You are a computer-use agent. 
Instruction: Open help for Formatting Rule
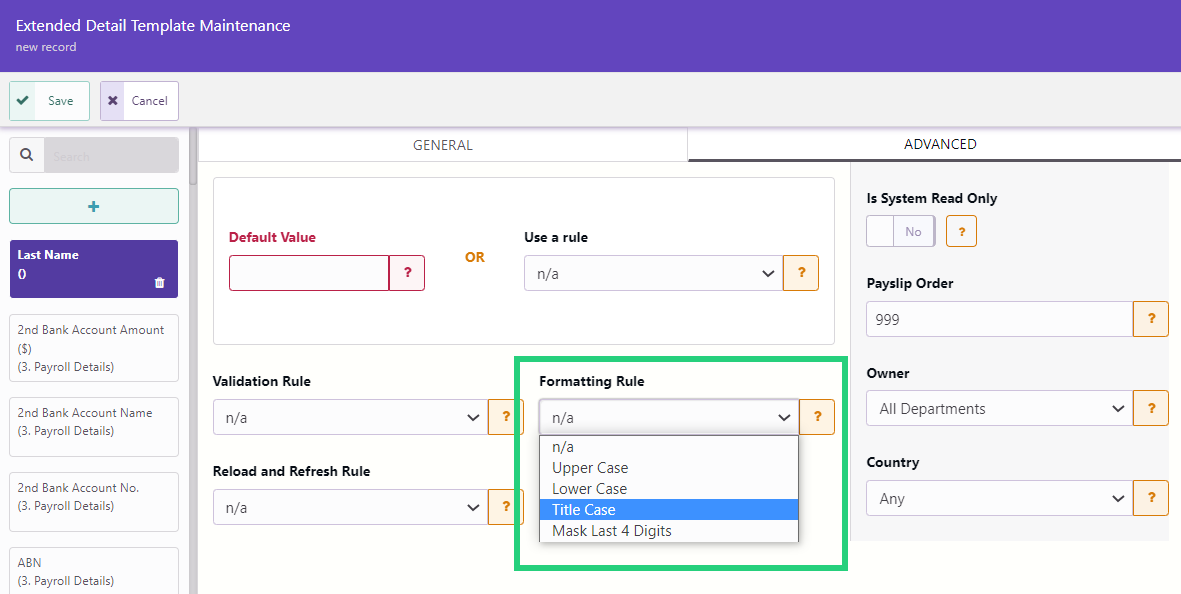[x=817, y=417]
